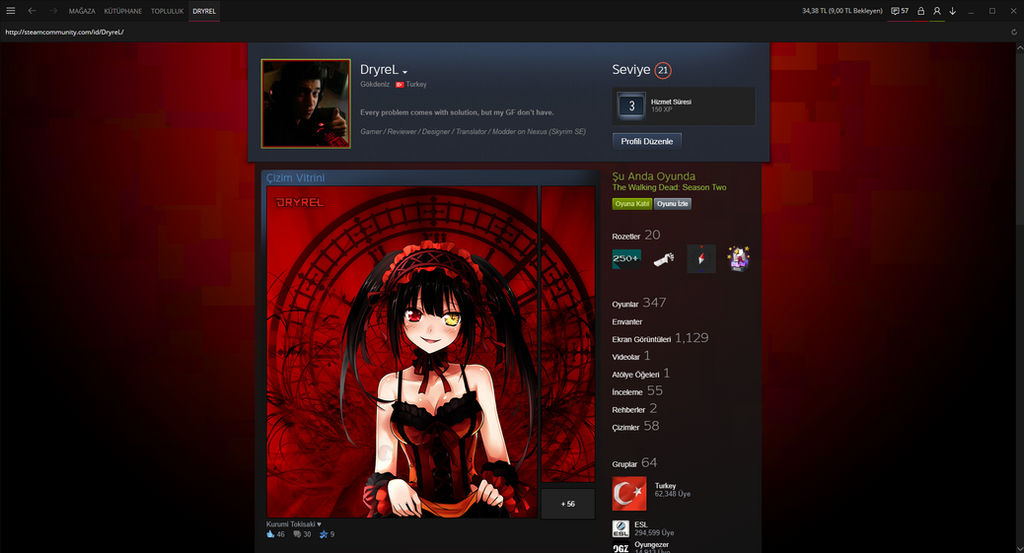Click the + 56 more artworks tile
The image size is (1024, 553).
point(568,504)
